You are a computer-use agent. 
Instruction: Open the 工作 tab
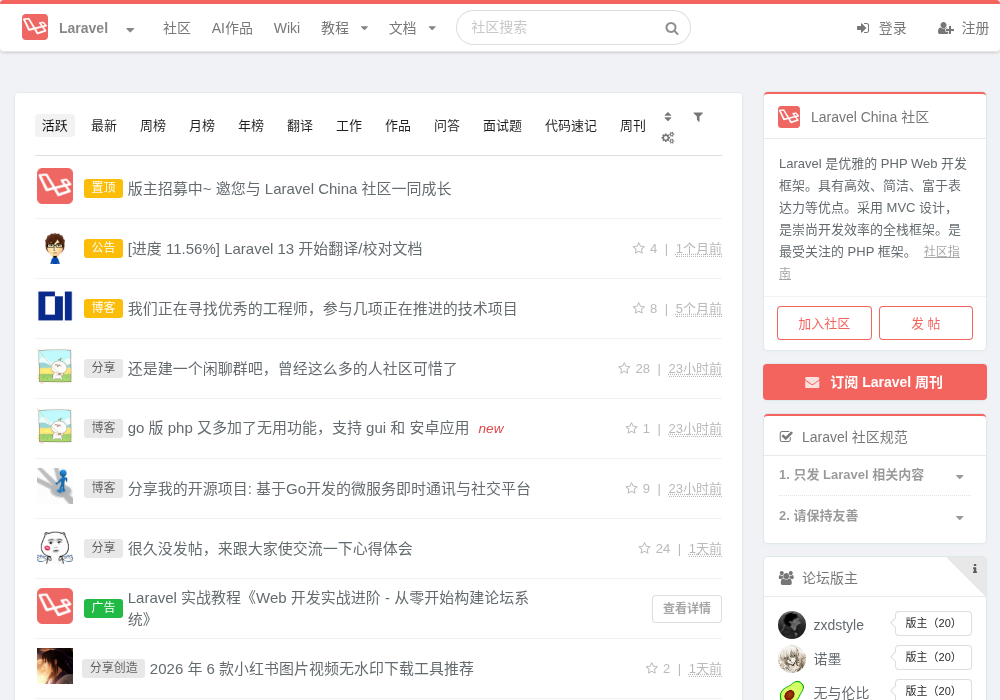pos(349,126)
